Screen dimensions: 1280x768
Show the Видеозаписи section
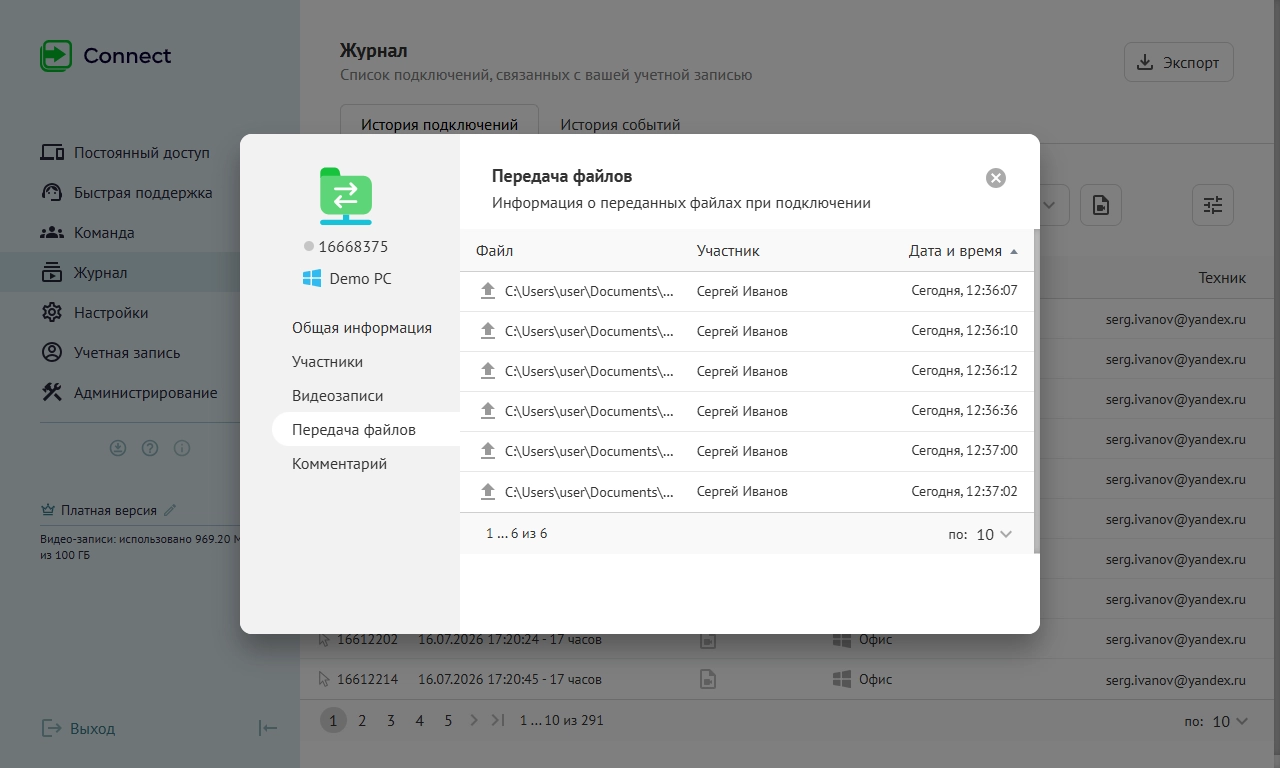[337, 396]
